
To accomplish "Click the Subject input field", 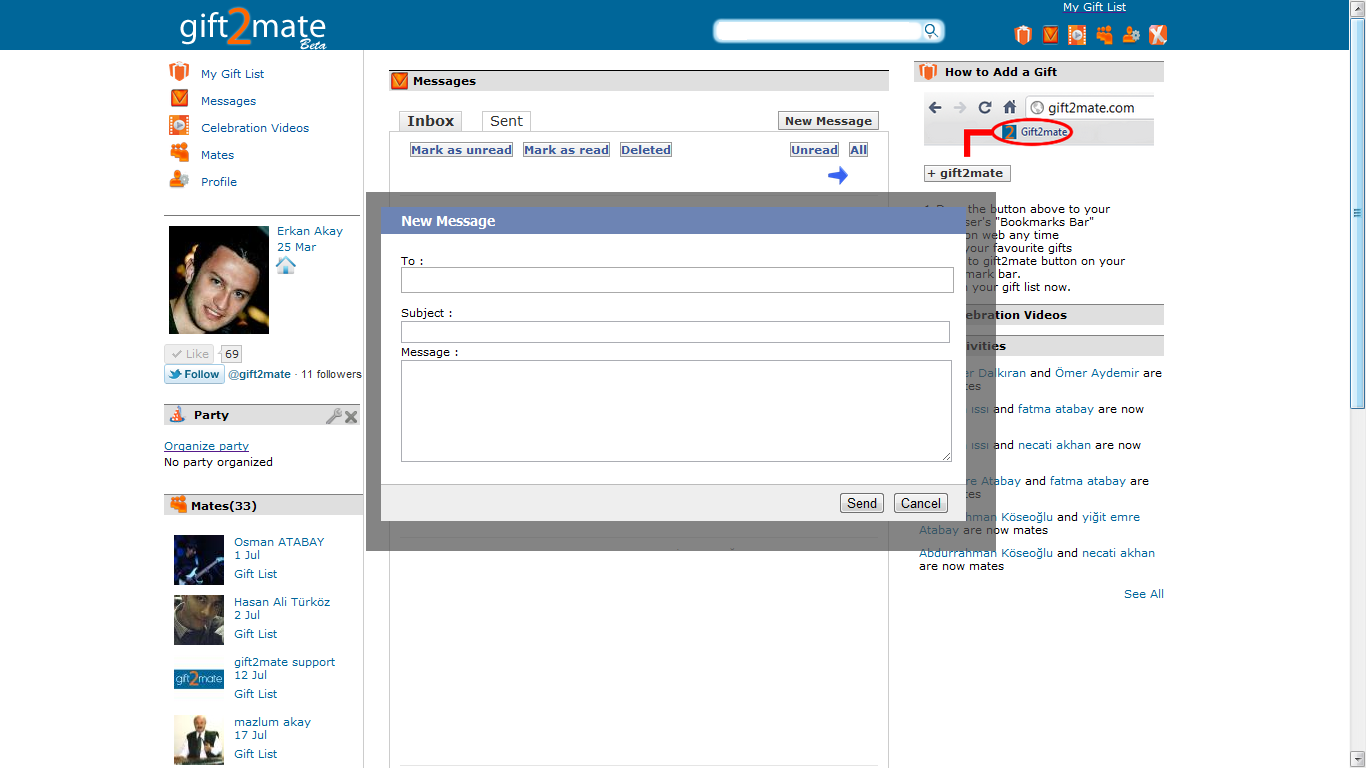I will click(675, 332).
